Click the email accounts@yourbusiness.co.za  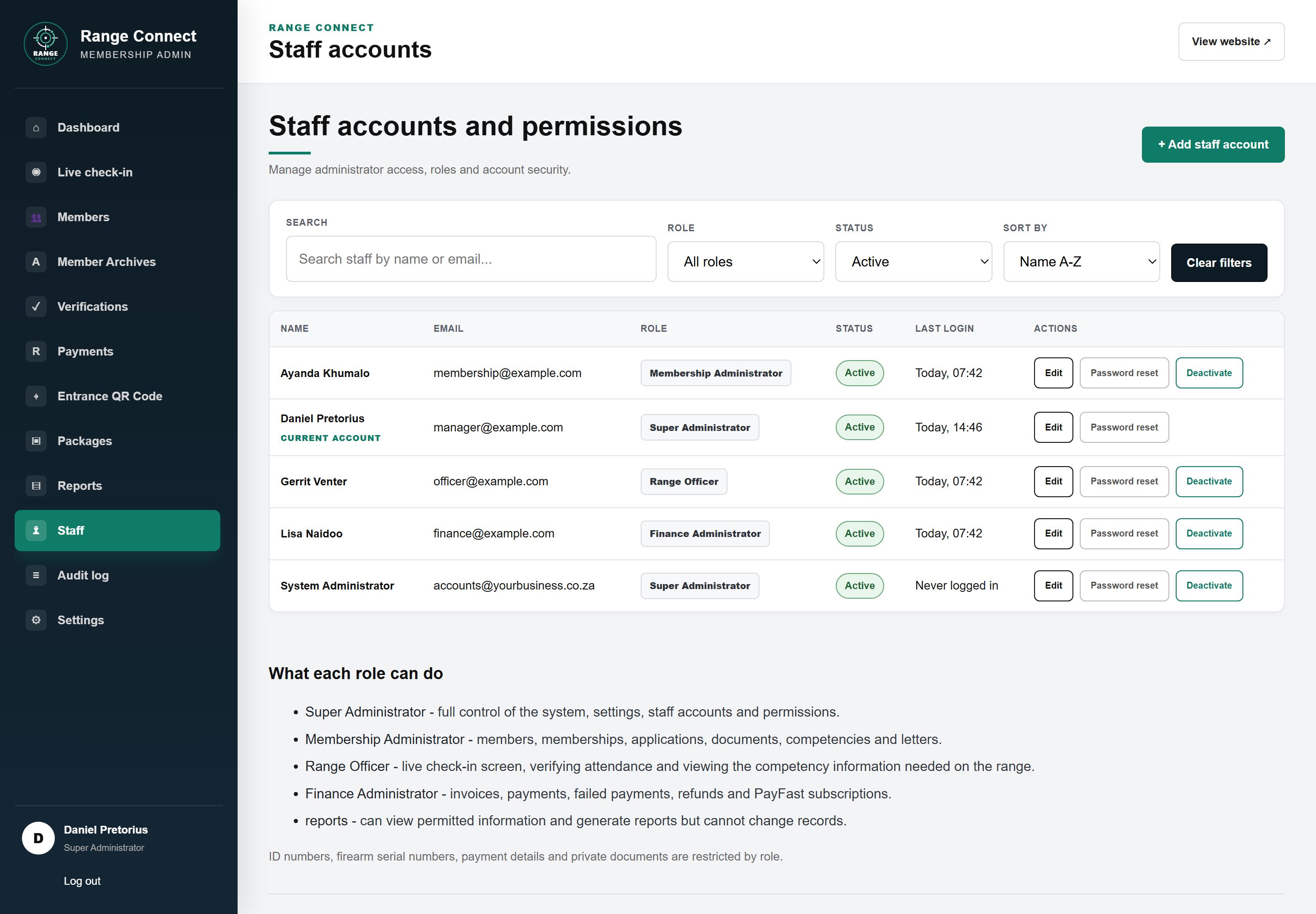pyautogui.click(x=514, y=586)
